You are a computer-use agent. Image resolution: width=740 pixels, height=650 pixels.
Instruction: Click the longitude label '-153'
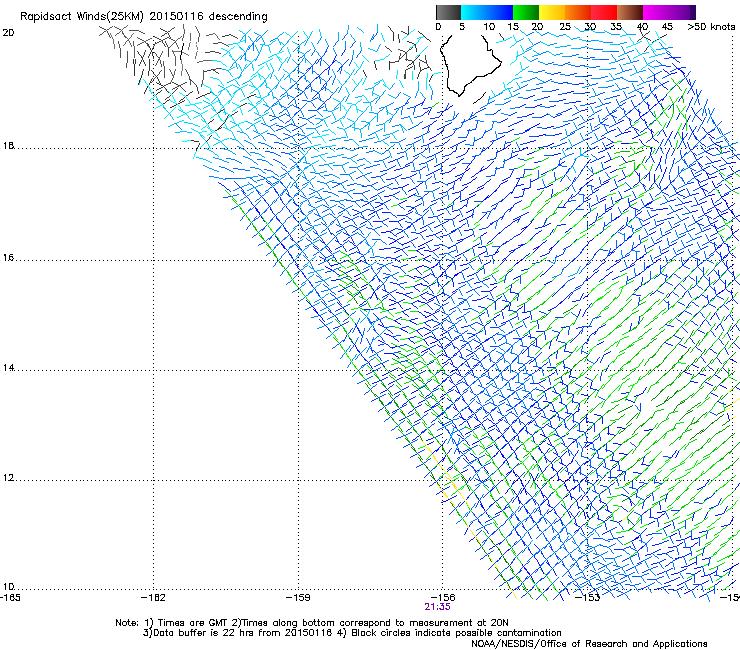pos(588,598)
